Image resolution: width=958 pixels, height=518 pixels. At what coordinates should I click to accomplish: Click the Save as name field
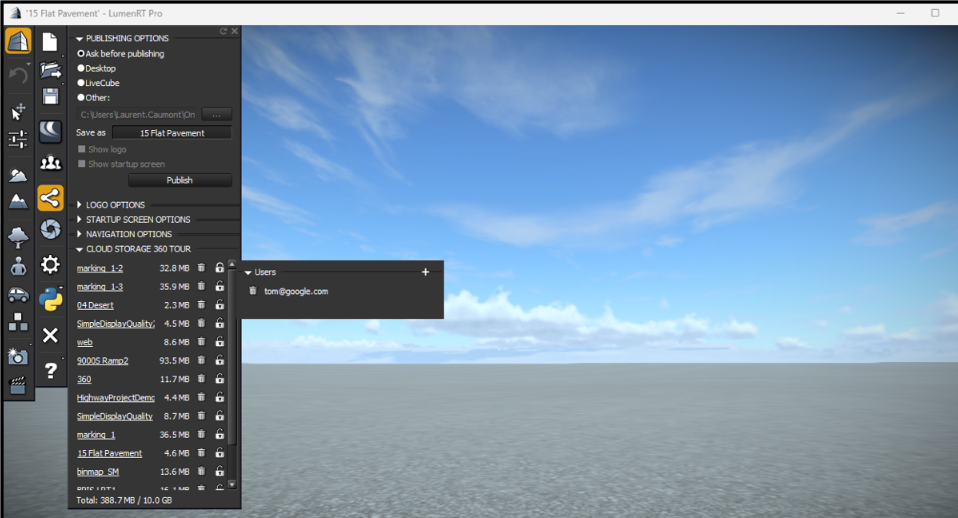pos(172,133)
